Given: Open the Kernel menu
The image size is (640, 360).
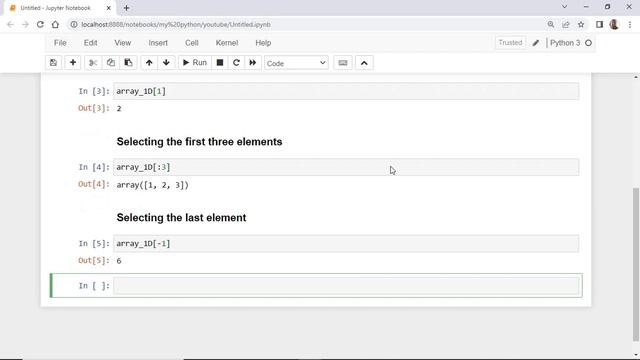Looking at the screenshot, I should pos(227,43).
